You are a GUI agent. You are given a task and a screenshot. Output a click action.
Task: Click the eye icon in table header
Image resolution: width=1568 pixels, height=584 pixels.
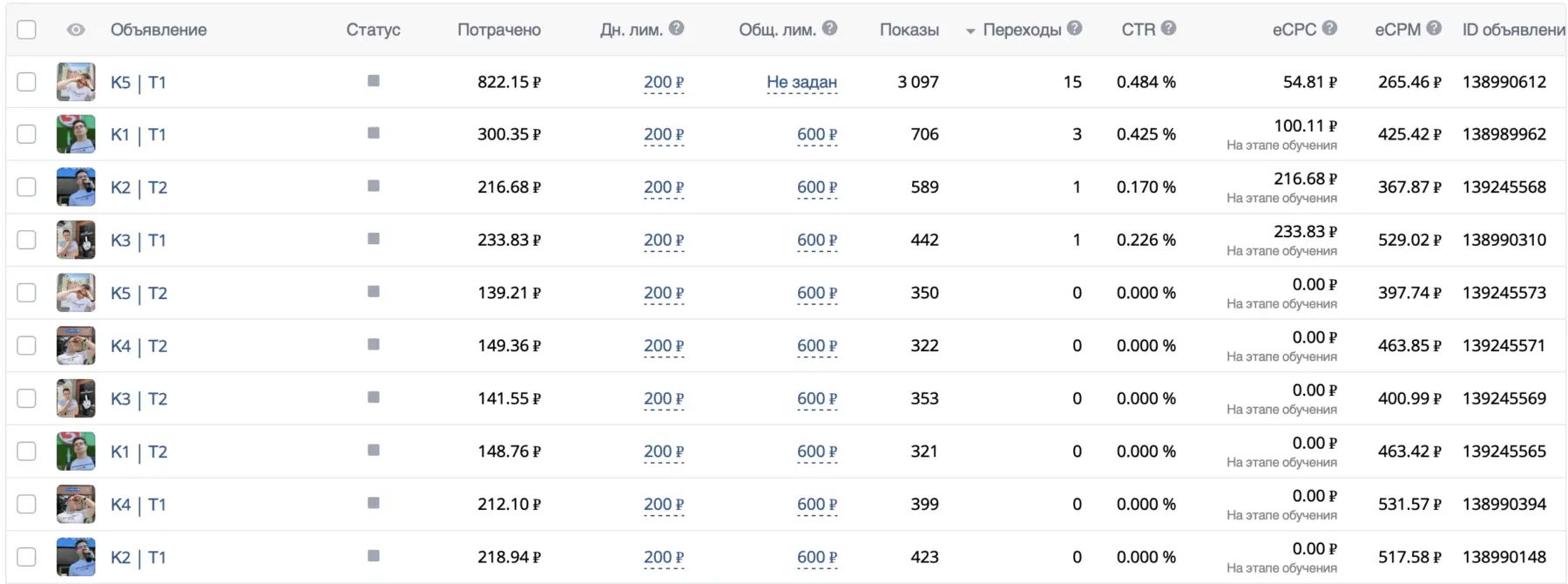coord(76,30)
